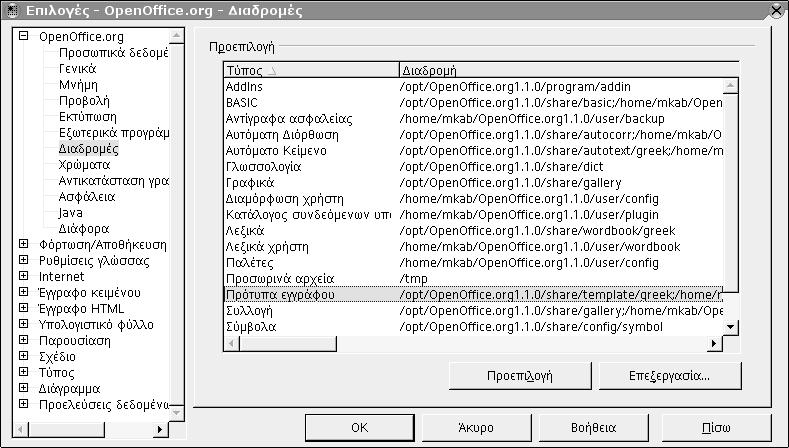Select Προβολή in the options tree
This screenshot has width=789, height=448.
(x=84, y=101)
